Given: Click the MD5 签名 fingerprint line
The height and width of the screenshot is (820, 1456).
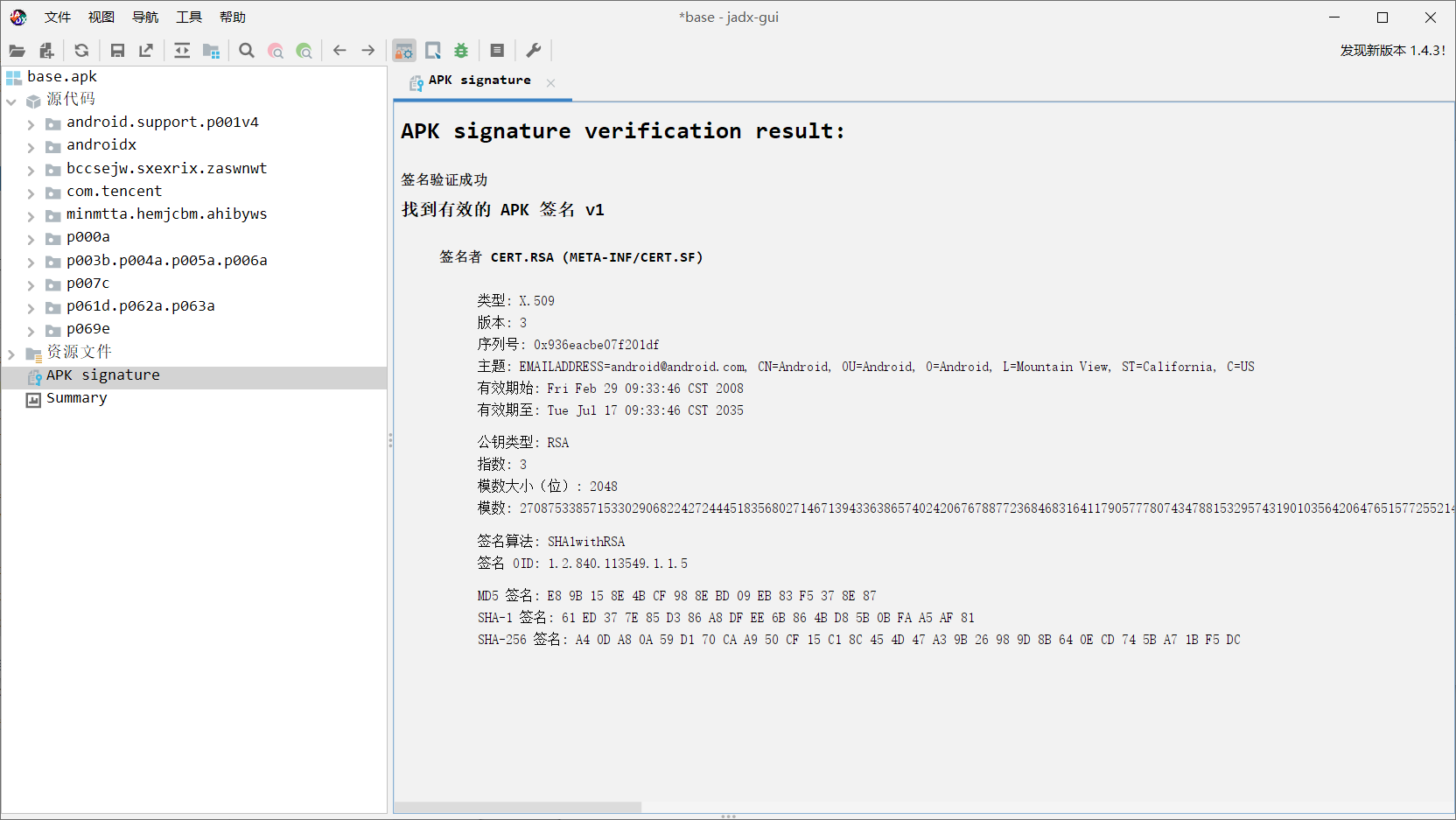Looking at the screenshot, I should coord(676,596).
